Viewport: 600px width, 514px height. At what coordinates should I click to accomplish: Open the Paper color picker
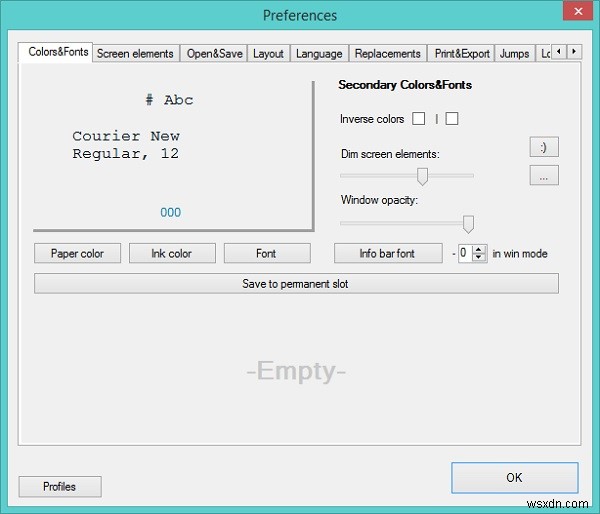click(77, 253)
